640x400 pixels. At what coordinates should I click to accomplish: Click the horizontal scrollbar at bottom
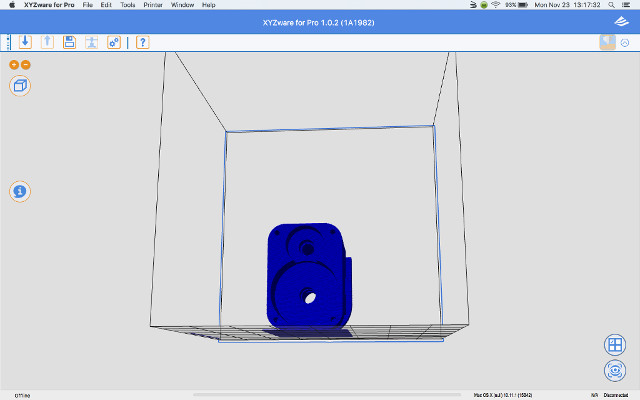pyautogui.click(x=327, y=395)
